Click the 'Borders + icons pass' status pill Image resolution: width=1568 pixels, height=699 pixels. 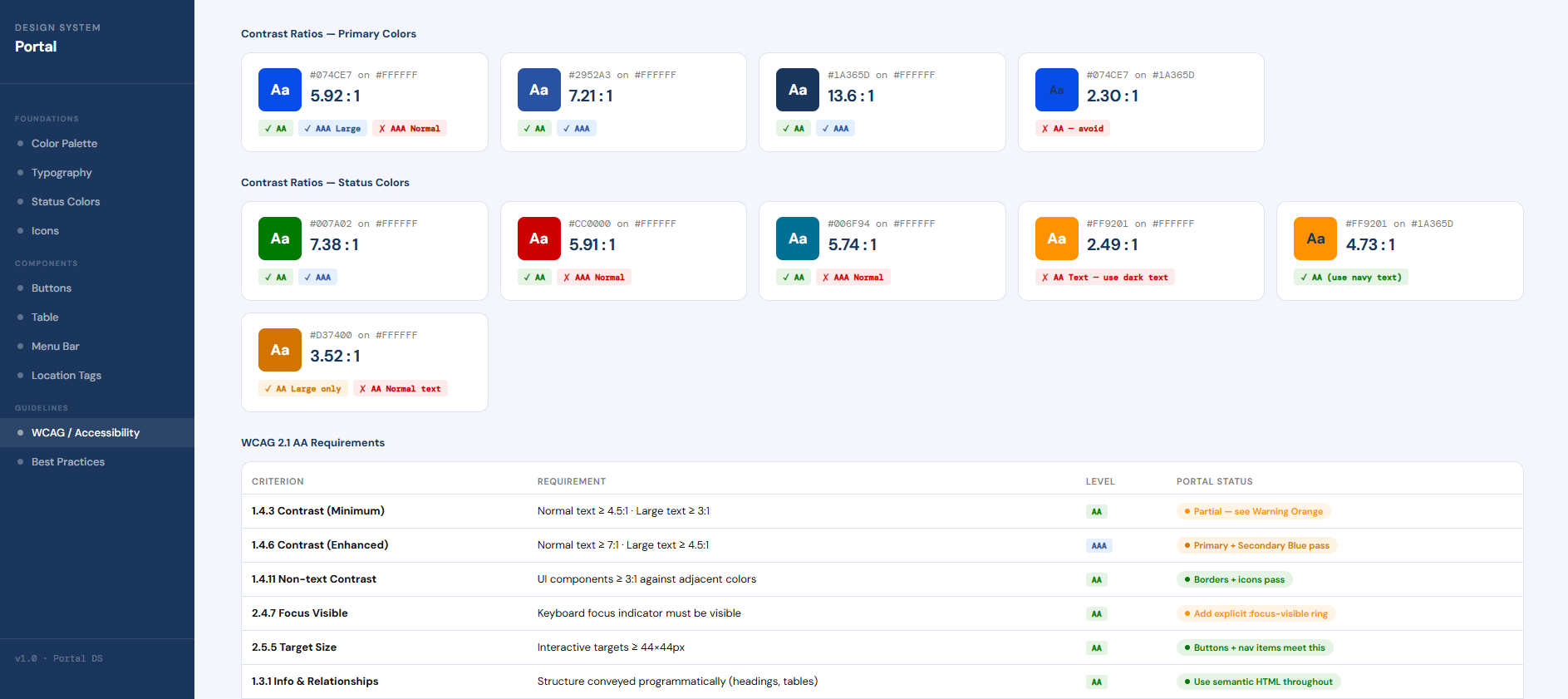(x=1234, y=579)
